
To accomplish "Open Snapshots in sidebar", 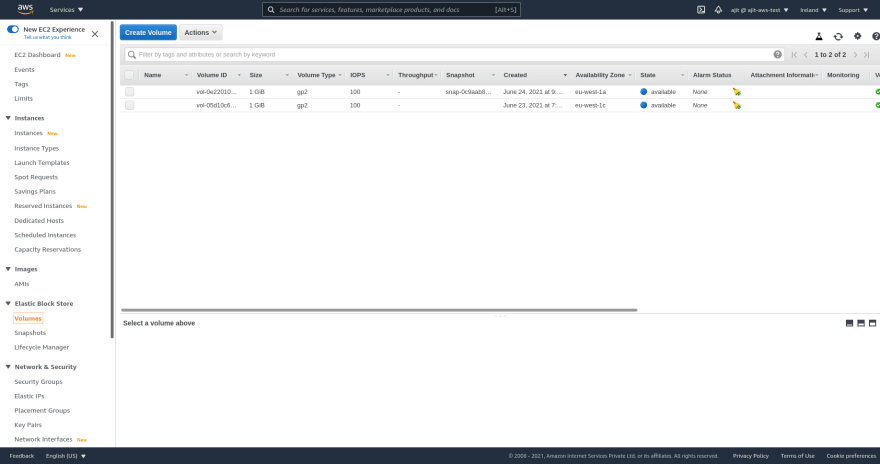I will (x=30, y=333).
